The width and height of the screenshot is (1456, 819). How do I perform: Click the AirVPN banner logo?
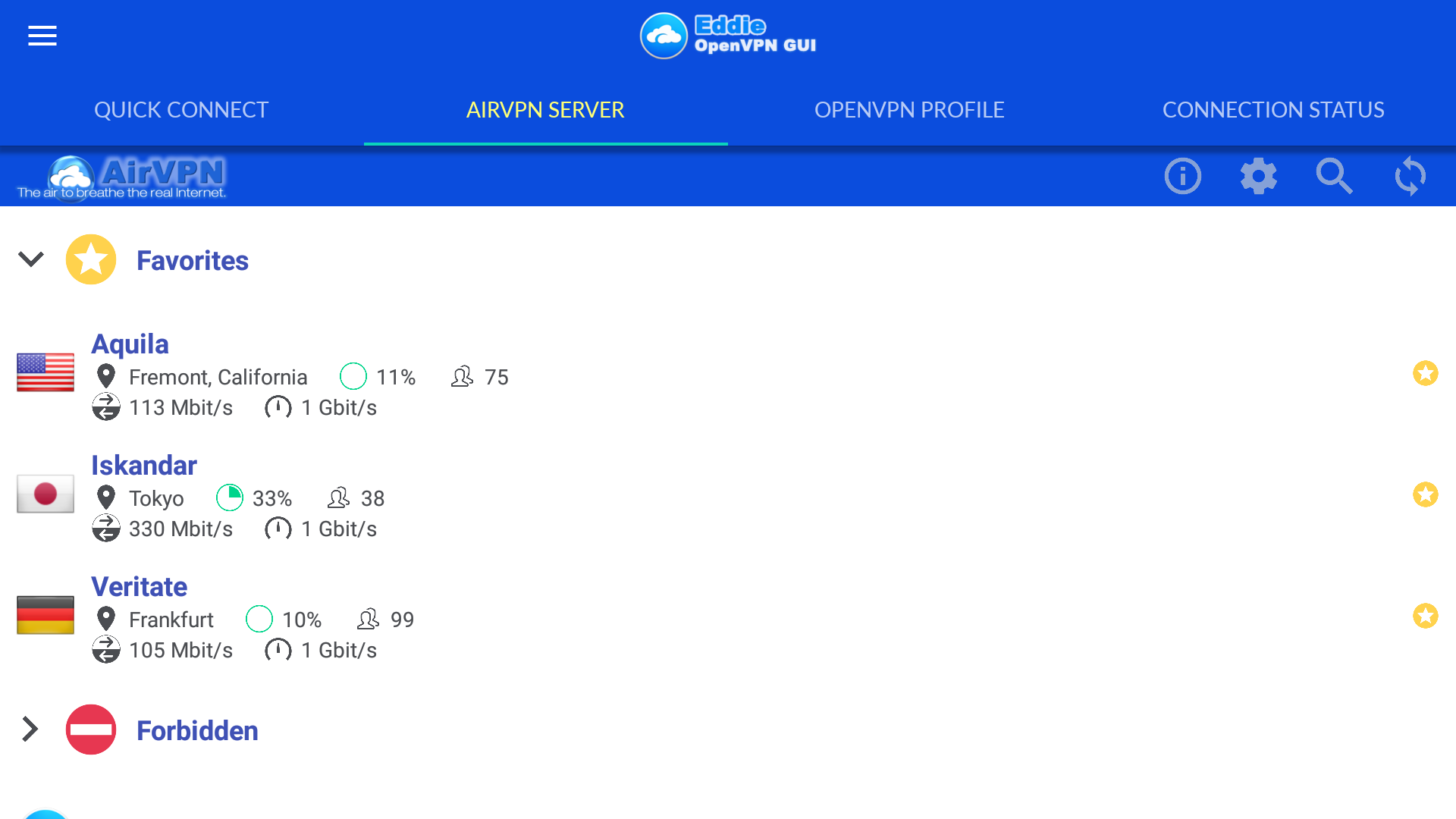pos(121,177)
